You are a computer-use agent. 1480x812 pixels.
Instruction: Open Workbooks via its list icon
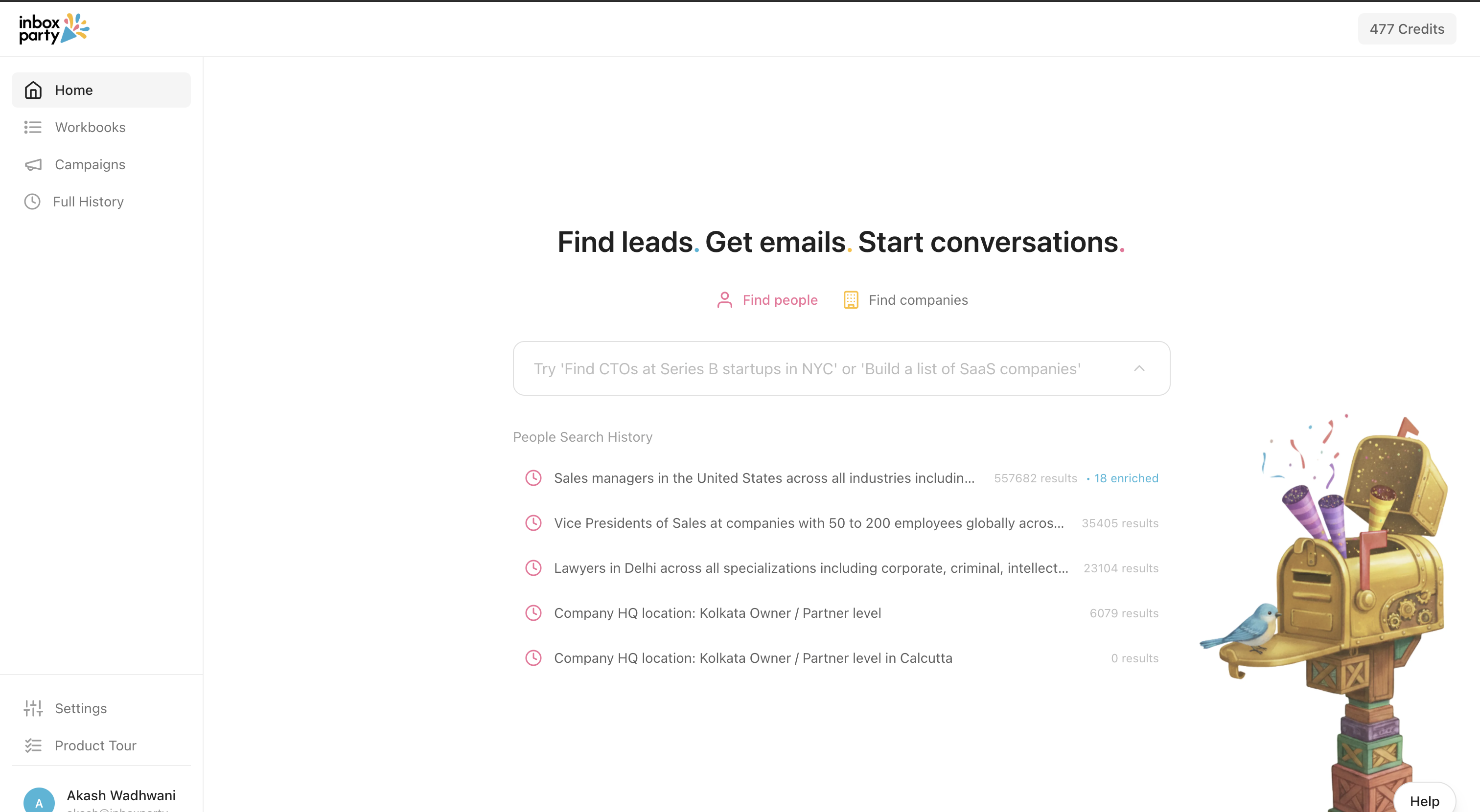pyautogui.click(x=33, y=127)
